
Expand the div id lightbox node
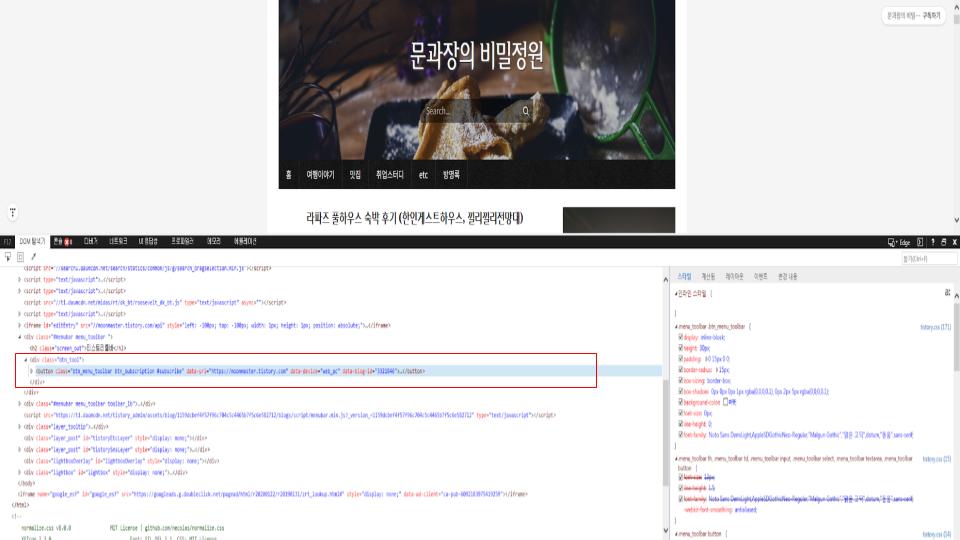(20, 473)
